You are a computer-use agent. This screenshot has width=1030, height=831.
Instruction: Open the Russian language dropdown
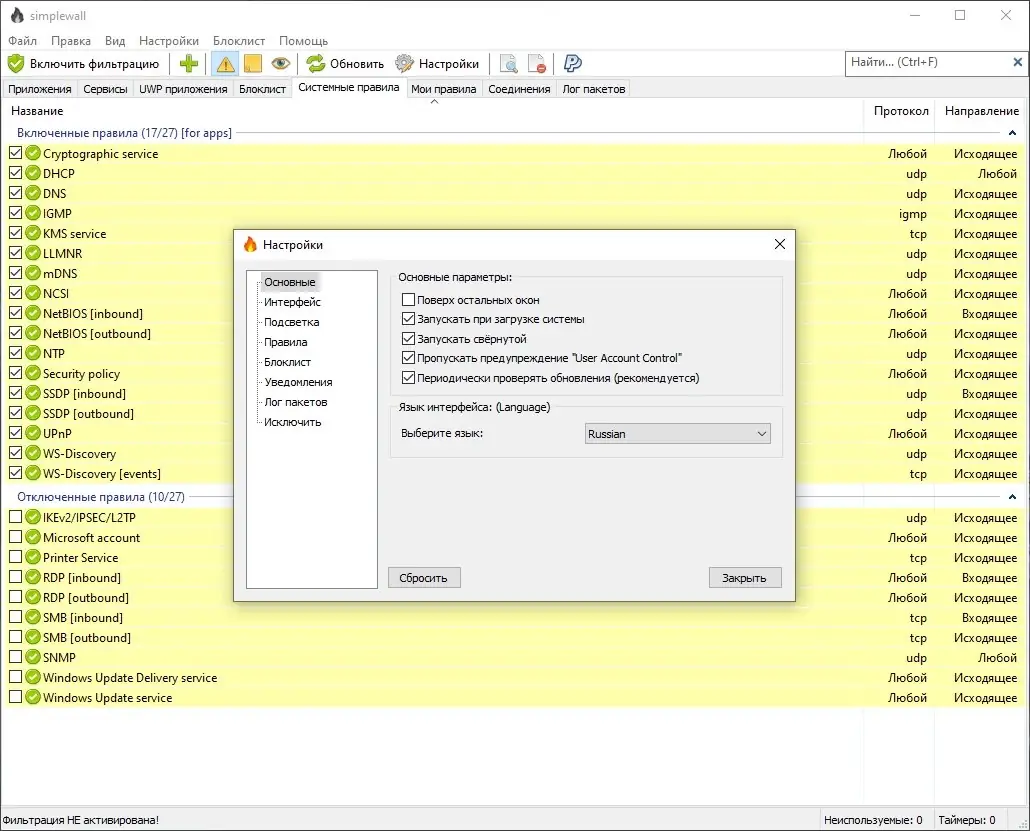click(677, 434)
